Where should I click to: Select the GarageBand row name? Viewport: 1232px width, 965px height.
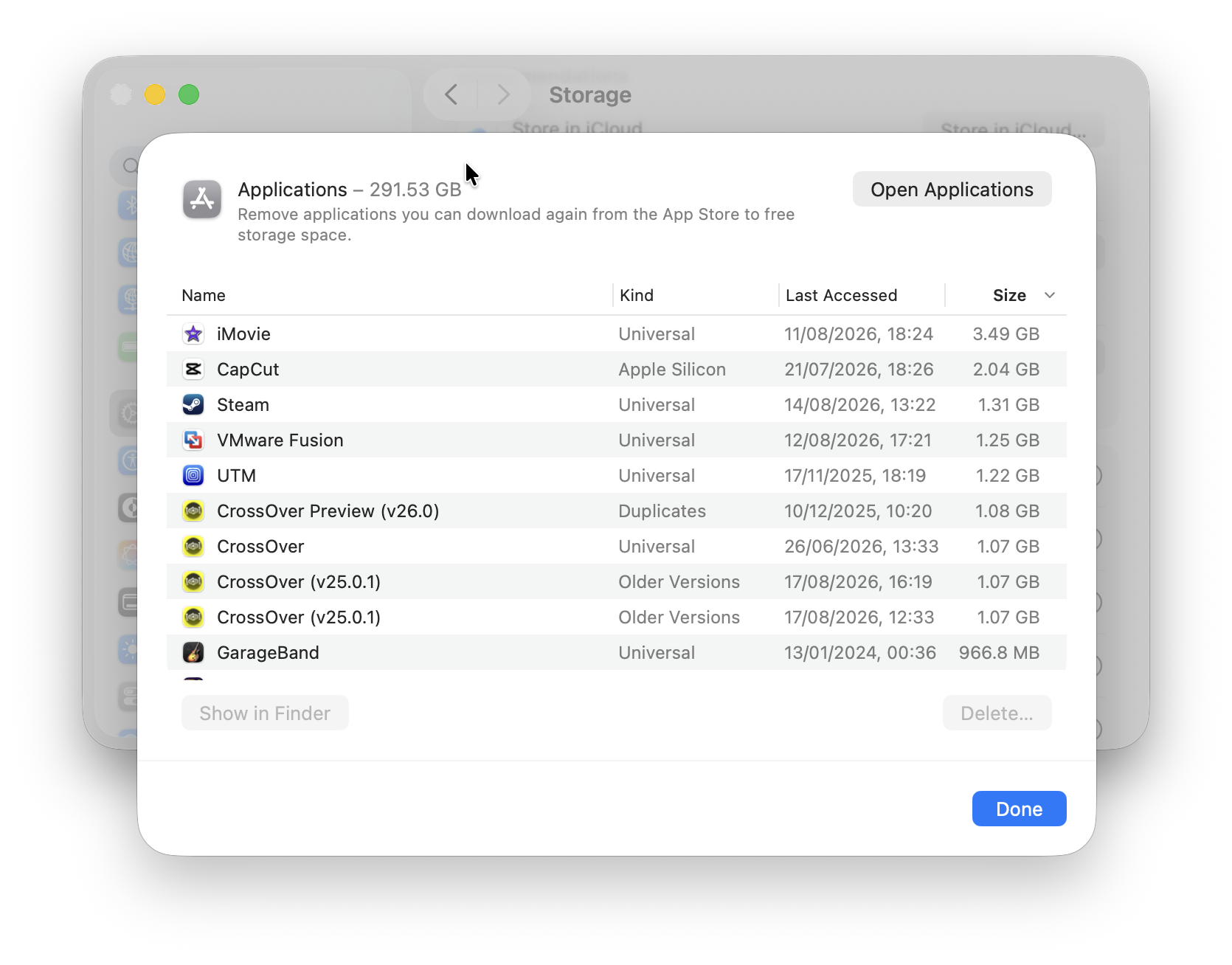click(268, 653)
